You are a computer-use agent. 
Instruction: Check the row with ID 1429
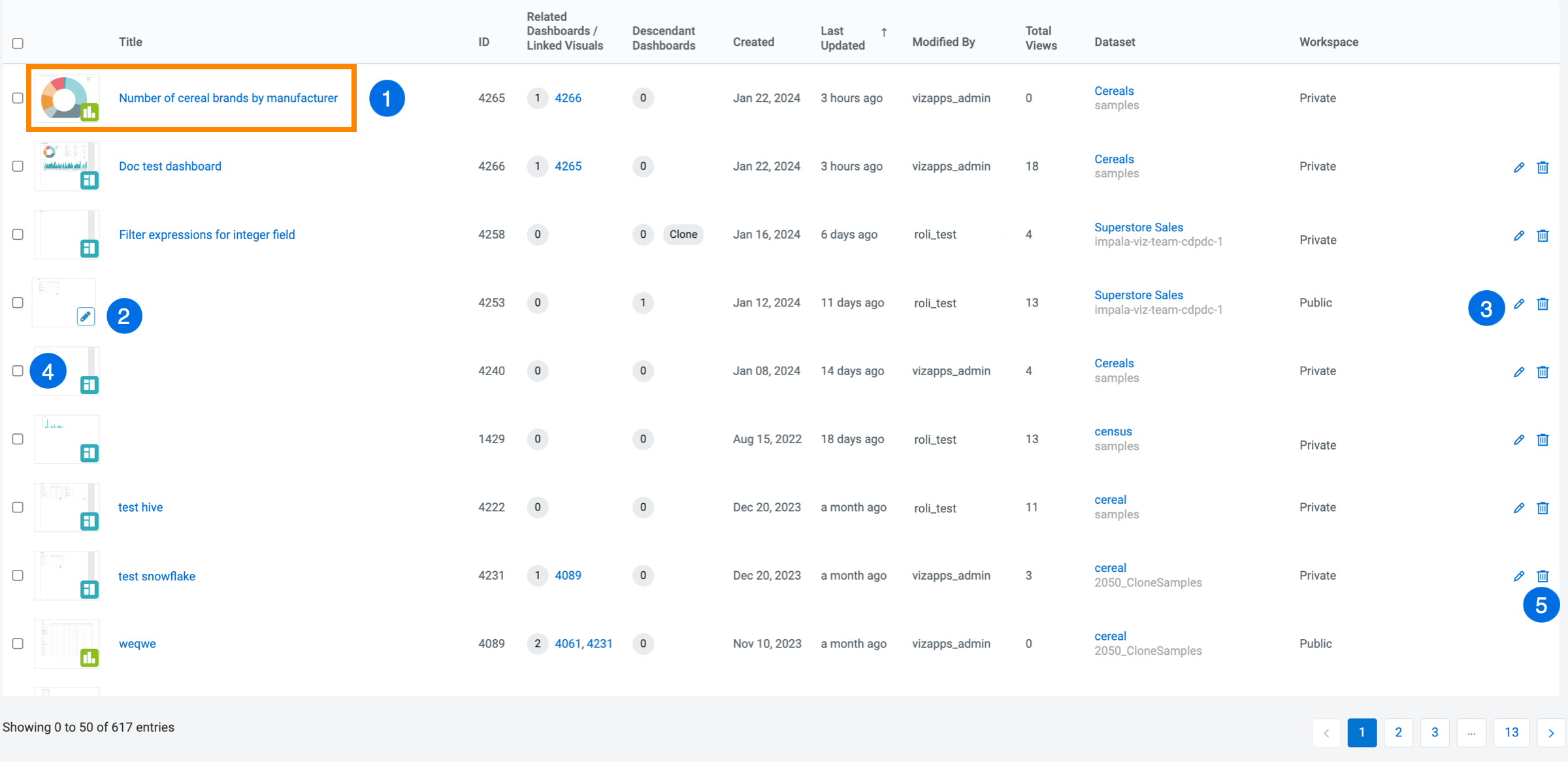[18, 439]
